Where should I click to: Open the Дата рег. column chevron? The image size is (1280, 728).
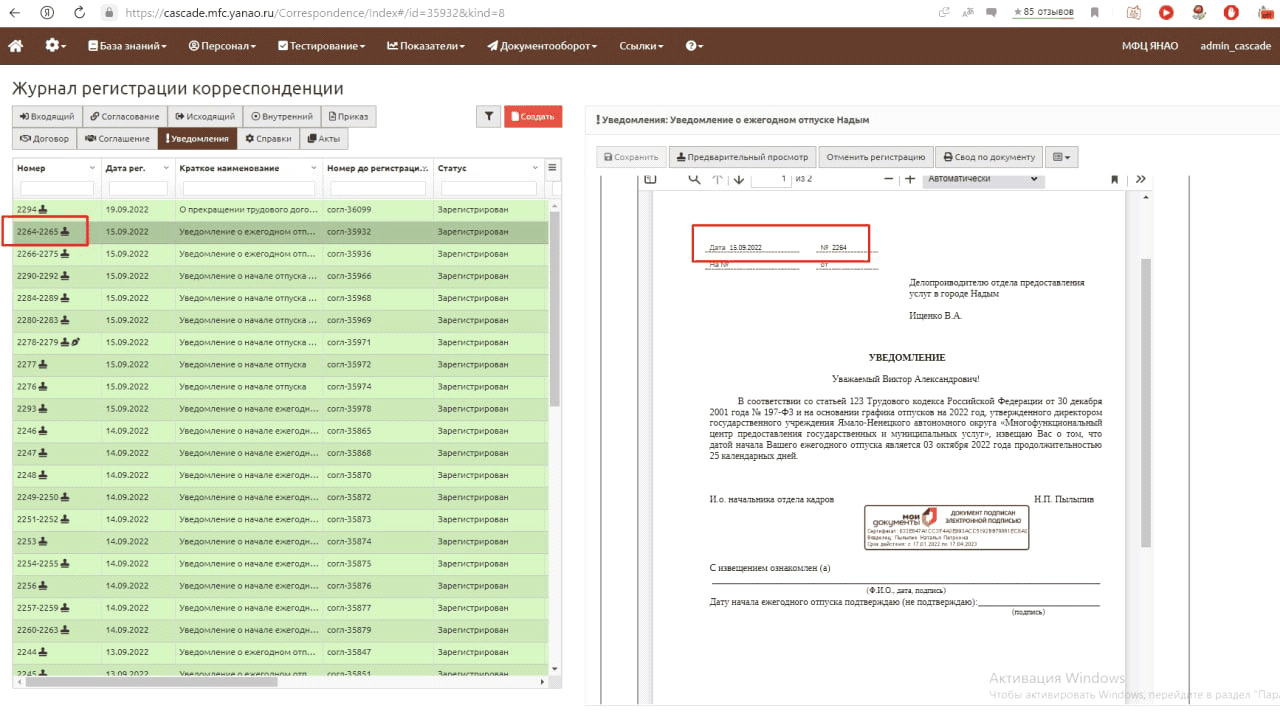coord(166,168)
